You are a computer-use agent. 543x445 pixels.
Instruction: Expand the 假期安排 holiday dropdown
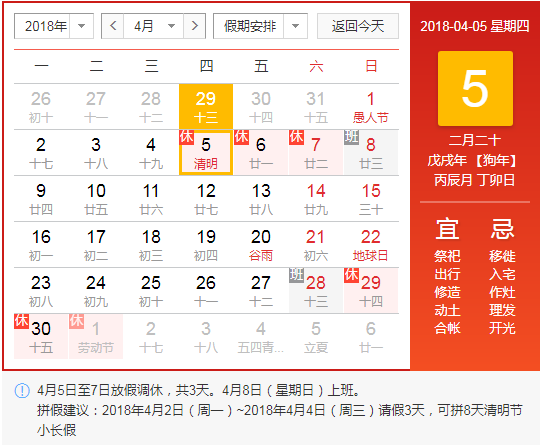(x=260, y=26)
